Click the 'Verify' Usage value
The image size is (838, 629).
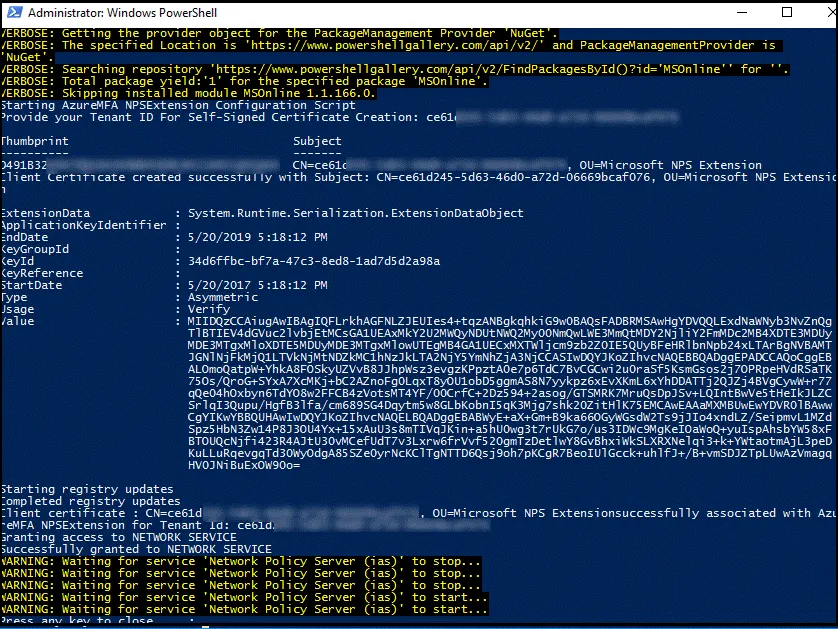pyautogui.click(x=209, y=309)
